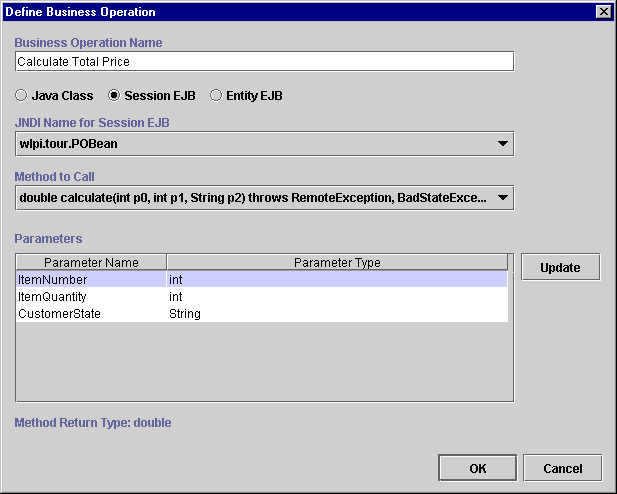Click the Parameter Type column header
The image size is (617, 494).
tap(337, 263)
